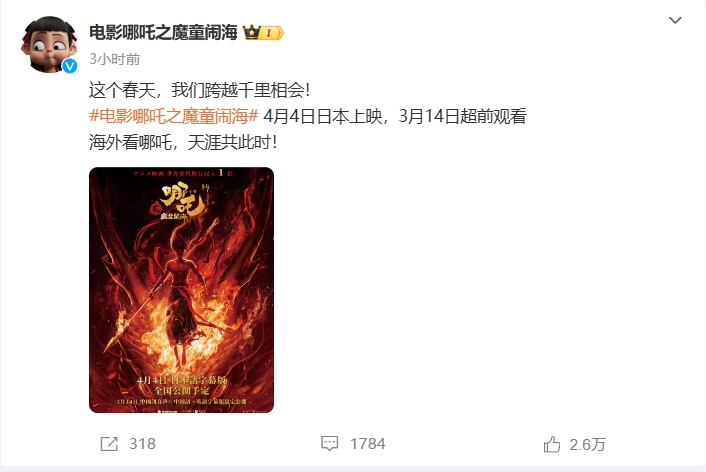Open the orange #电影哪吒之魔童闹海# hashtag
706x472 pixels.
click(x=173, y=116)
